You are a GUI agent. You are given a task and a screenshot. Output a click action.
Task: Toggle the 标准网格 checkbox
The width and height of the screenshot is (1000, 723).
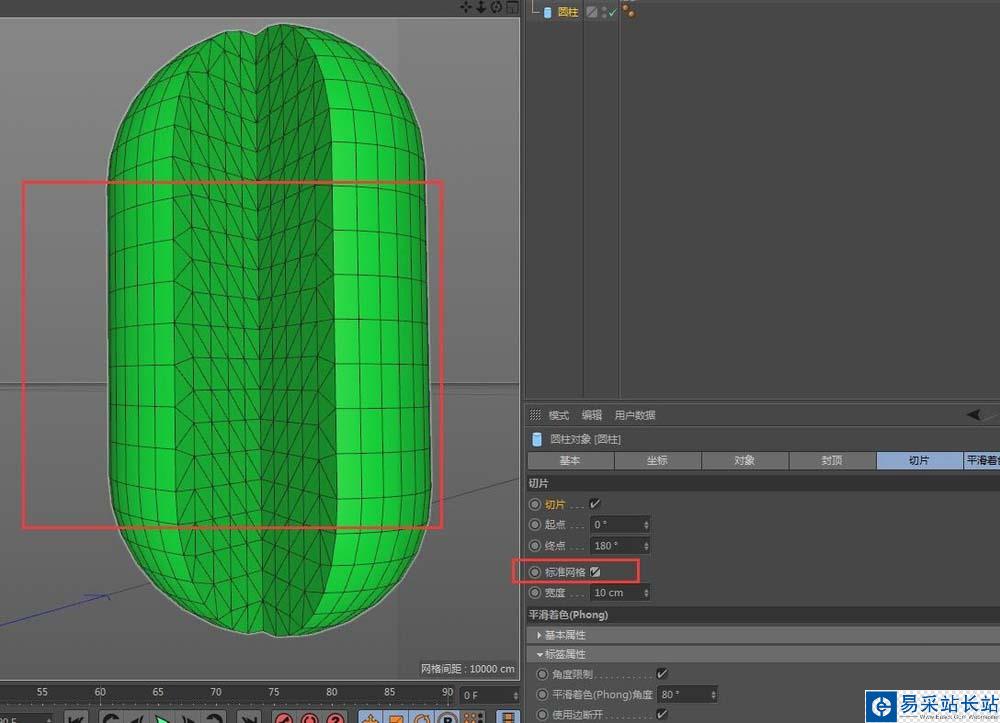pyautogui.click(x=595, y=572)
